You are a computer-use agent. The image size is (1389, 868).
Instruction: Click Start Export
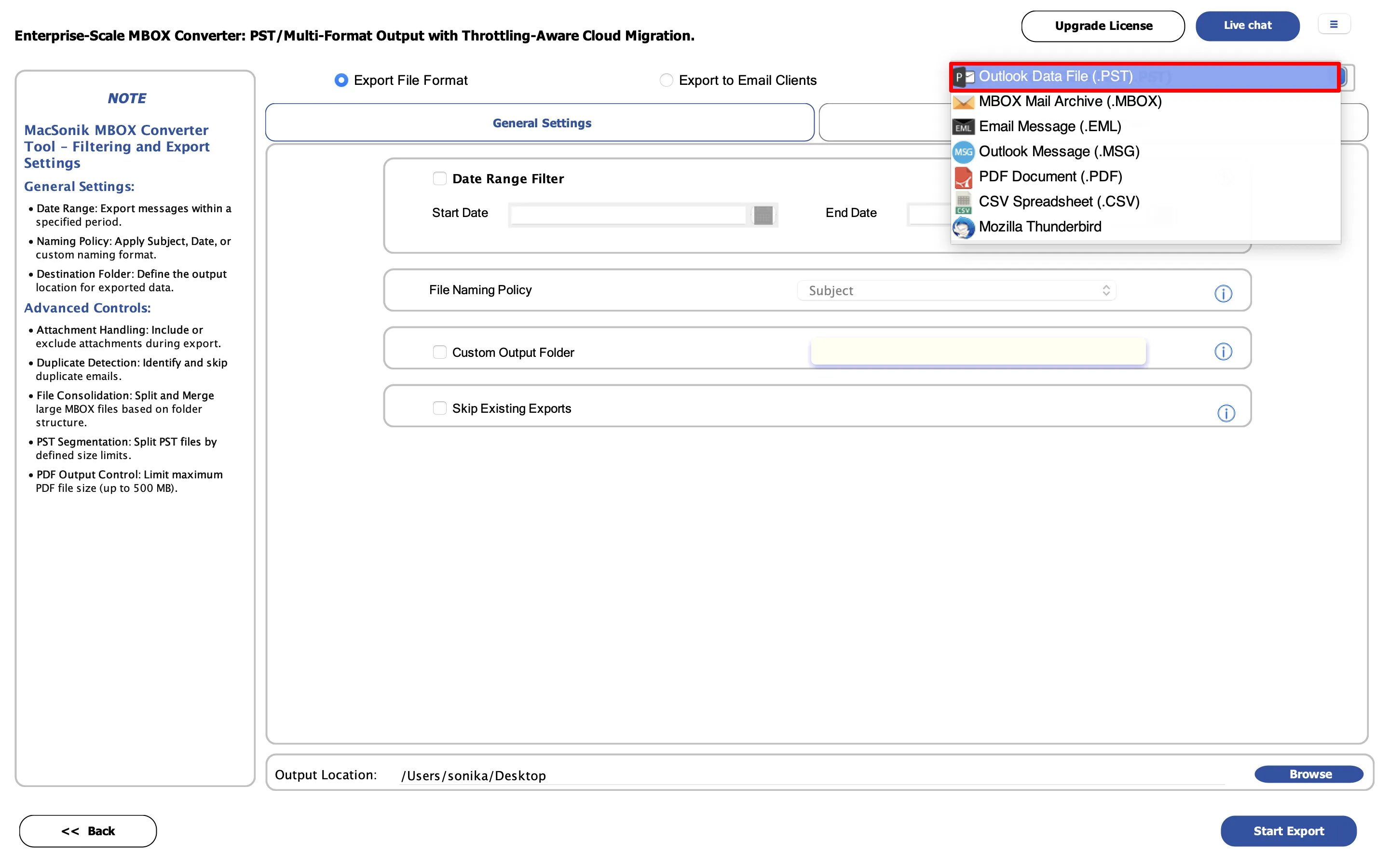click(x=1289, y=831)
